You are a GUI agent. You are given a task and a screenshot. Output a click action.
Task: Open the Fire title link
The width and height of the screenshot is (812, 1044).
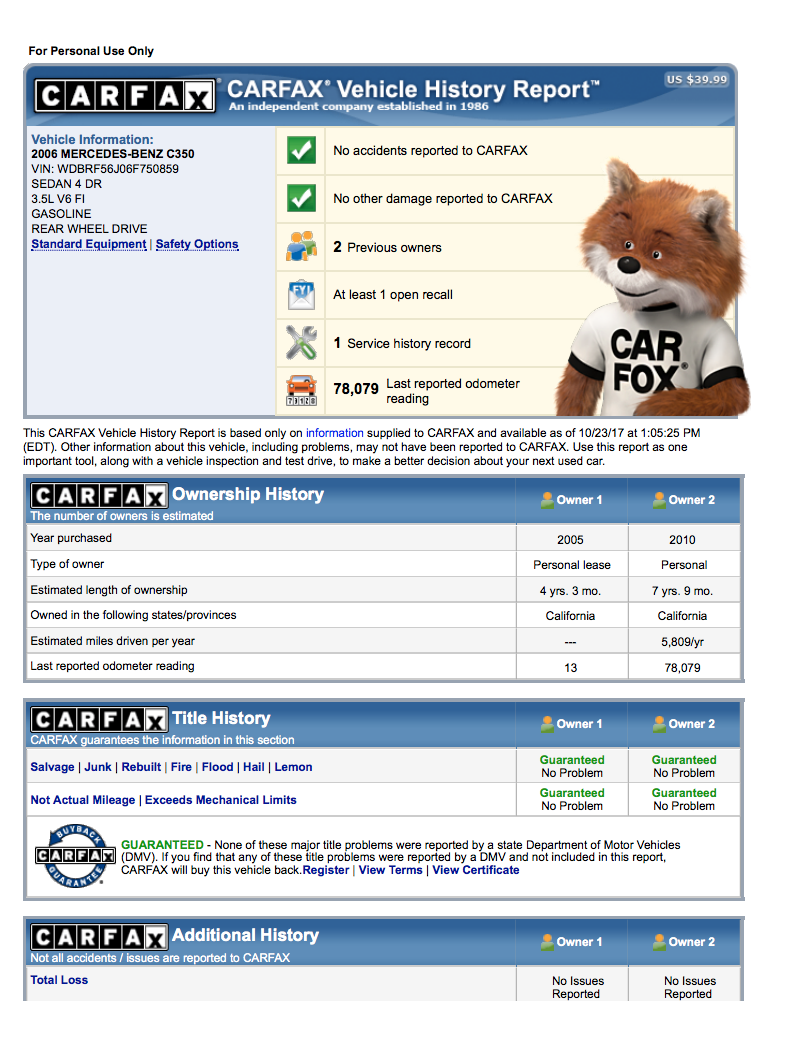point(181,767)
